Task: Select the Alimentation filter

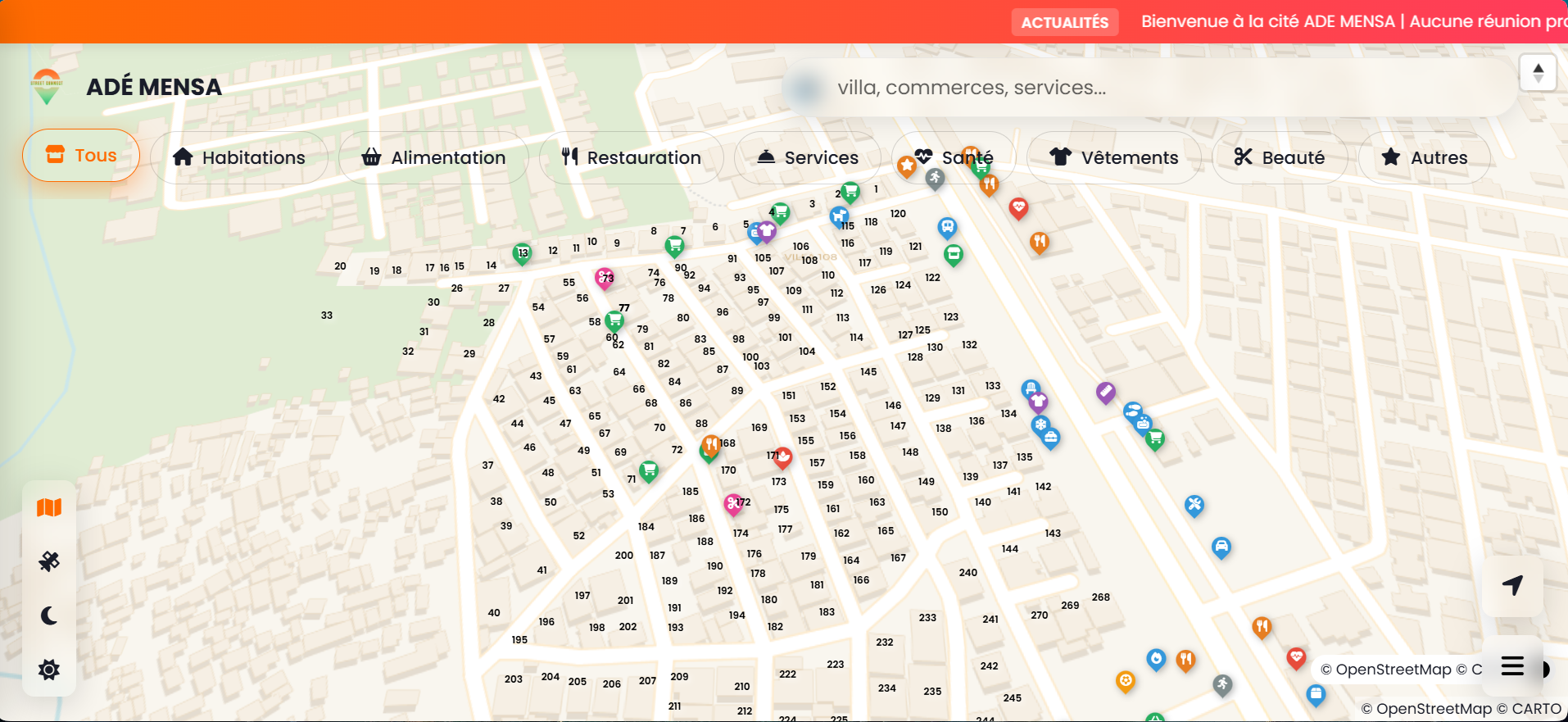Action: (433, 157)
